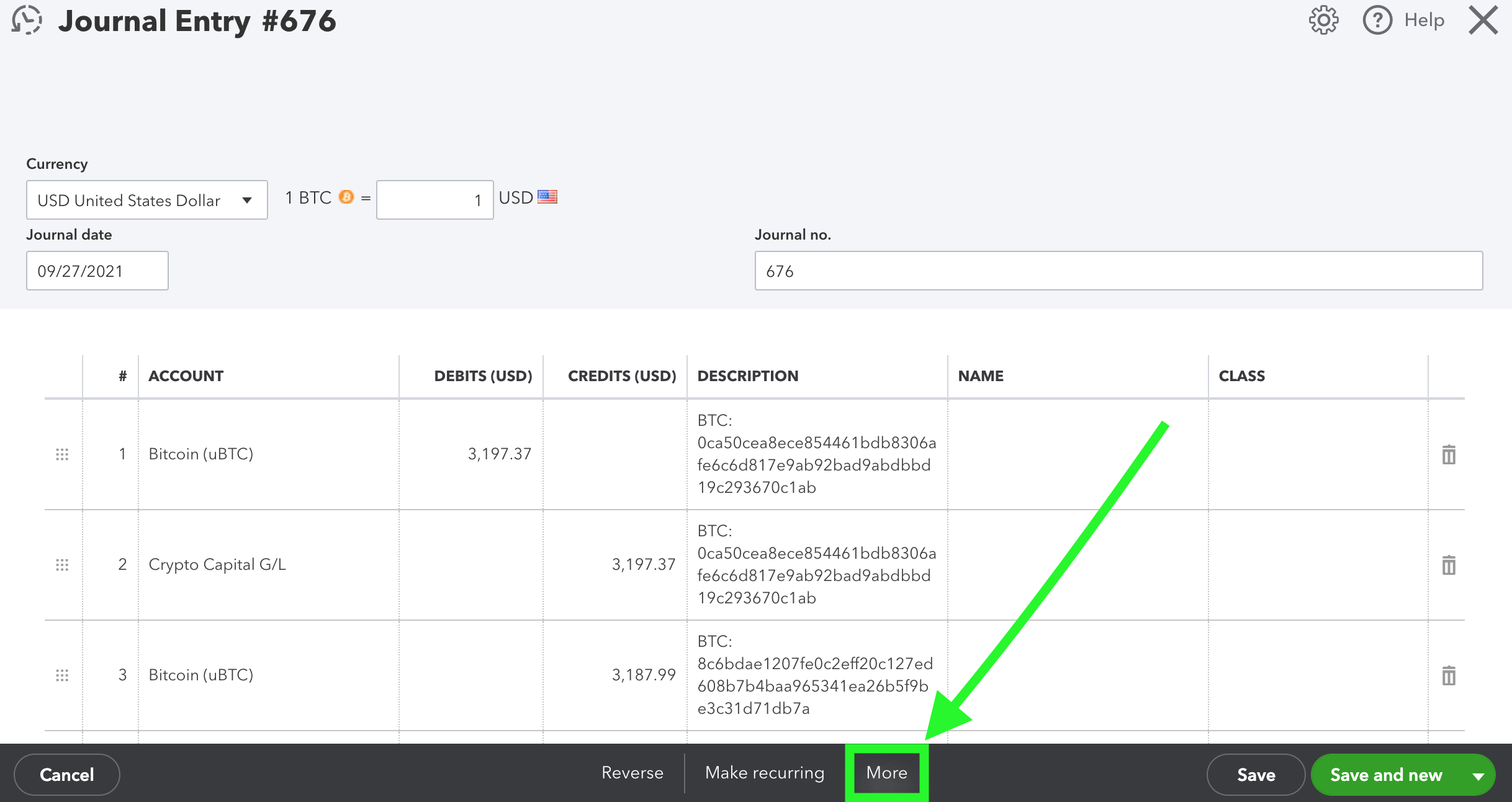
Task: Click the row number 2 cell
Action: pyautogui.click(x=110, y=565)
